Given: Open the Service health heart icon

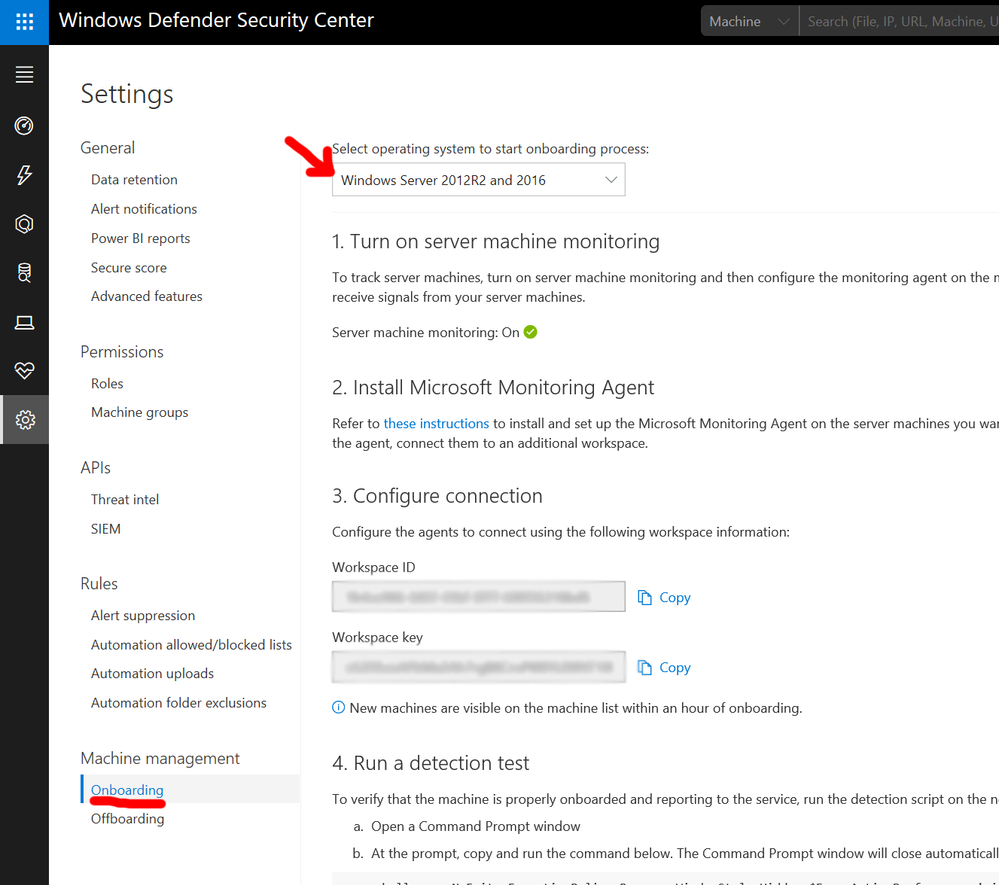Looking at the screenshot, I should [x=24, y=370].
